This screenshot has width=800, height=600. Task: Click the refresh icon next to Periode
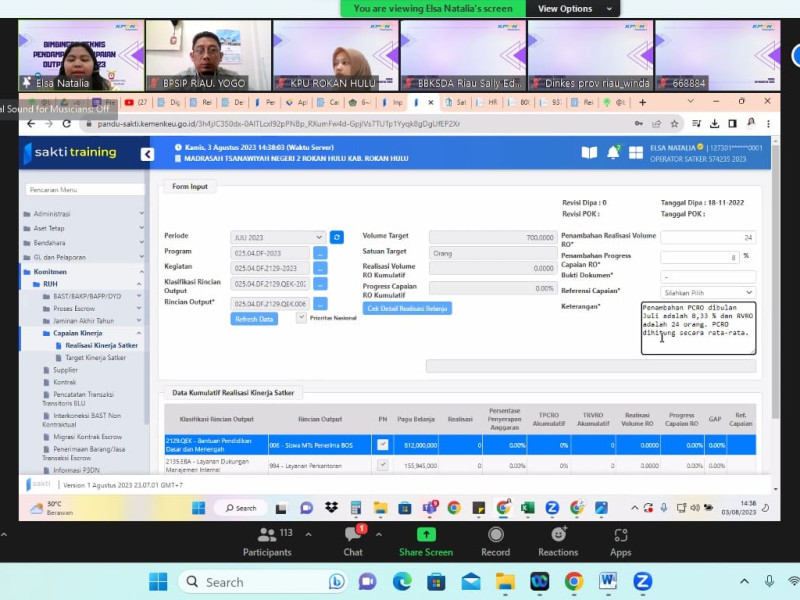pos(337,237)
